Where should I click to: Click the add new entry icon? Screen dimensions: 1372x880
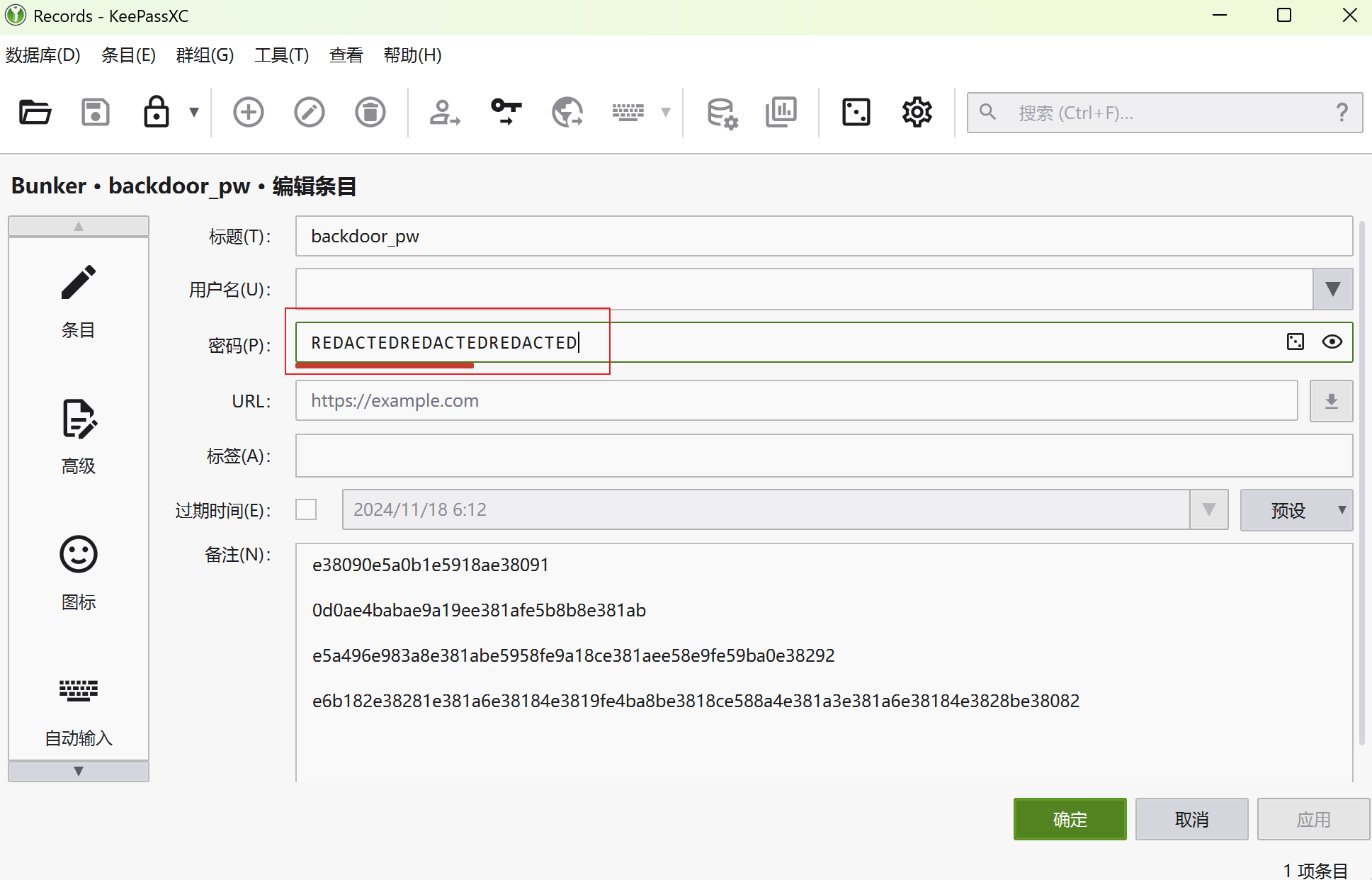click(248, 112)
